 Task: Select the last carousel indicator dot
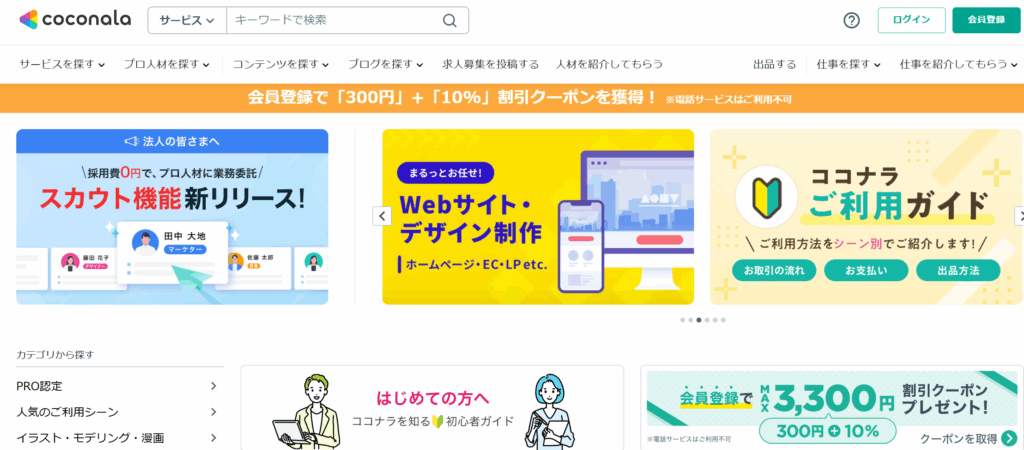pos(723,320)
